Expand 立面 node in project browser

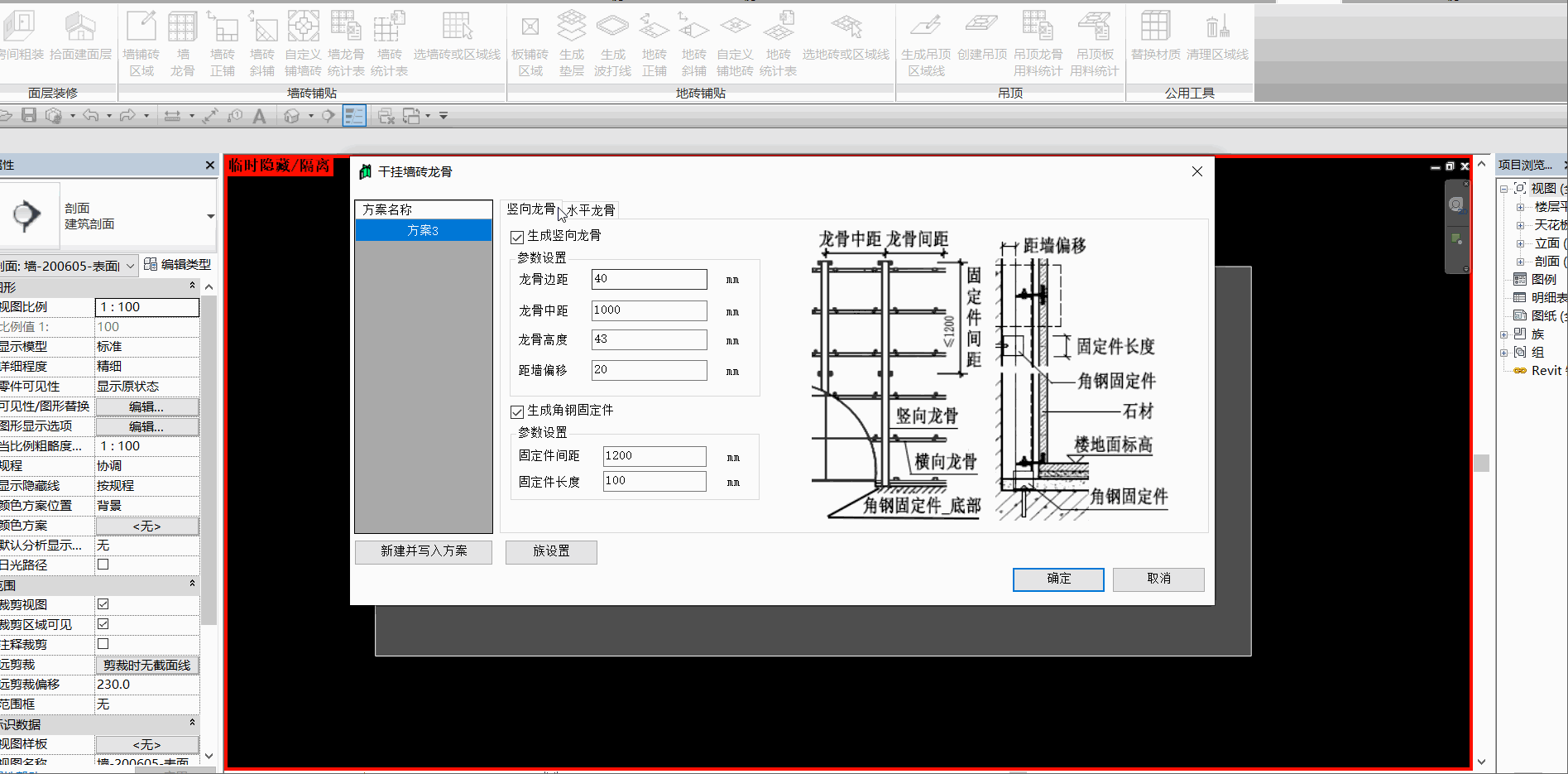tap(1520, 243)
